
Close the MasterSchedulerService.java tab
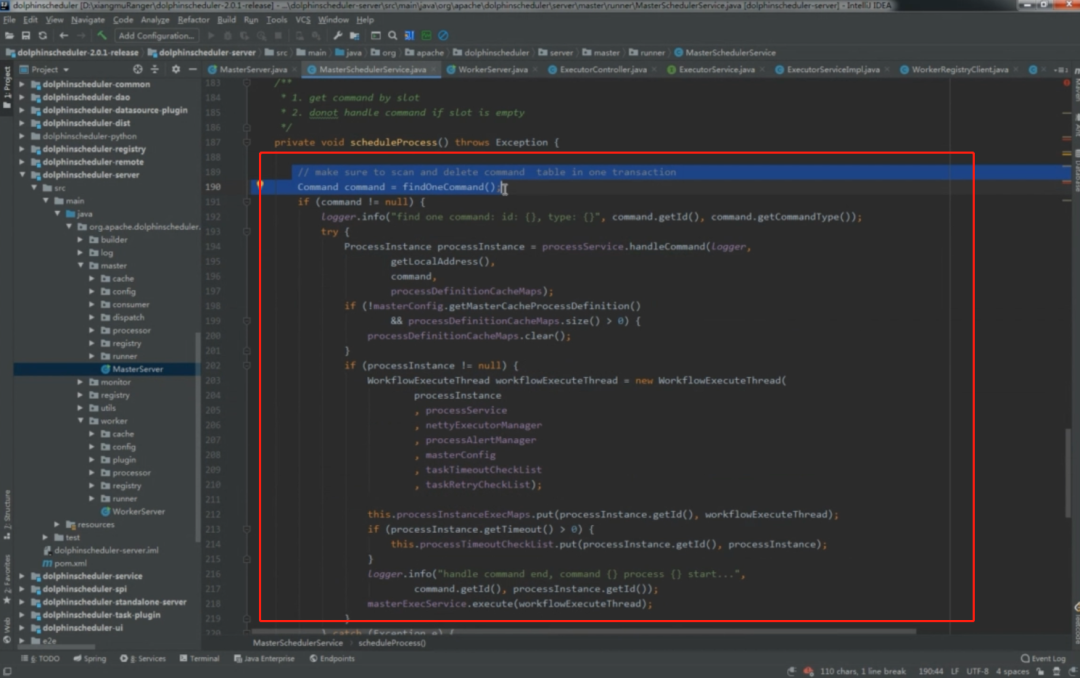[433, 69]
